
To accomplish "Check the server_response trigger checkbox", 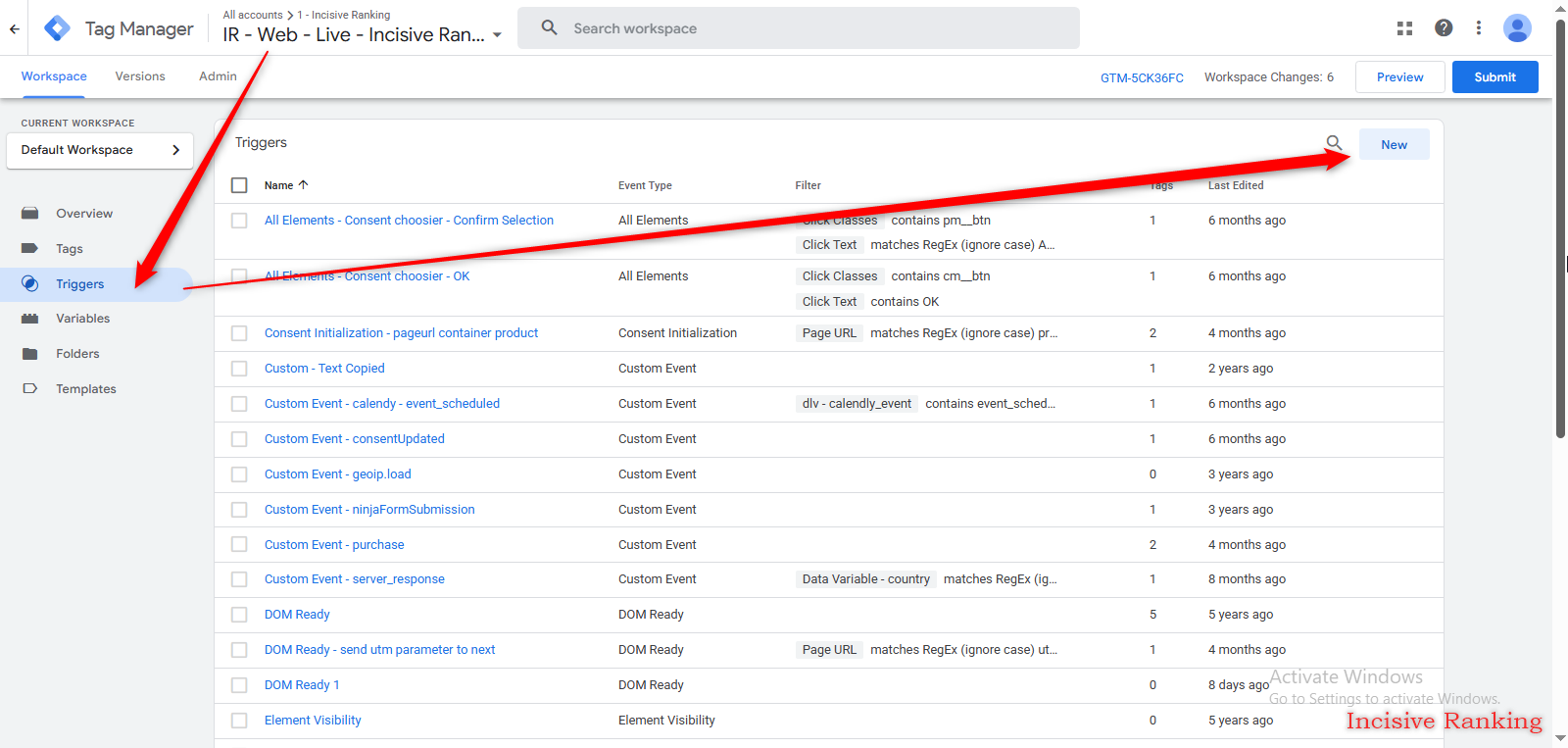I will (x=239, y=579).
